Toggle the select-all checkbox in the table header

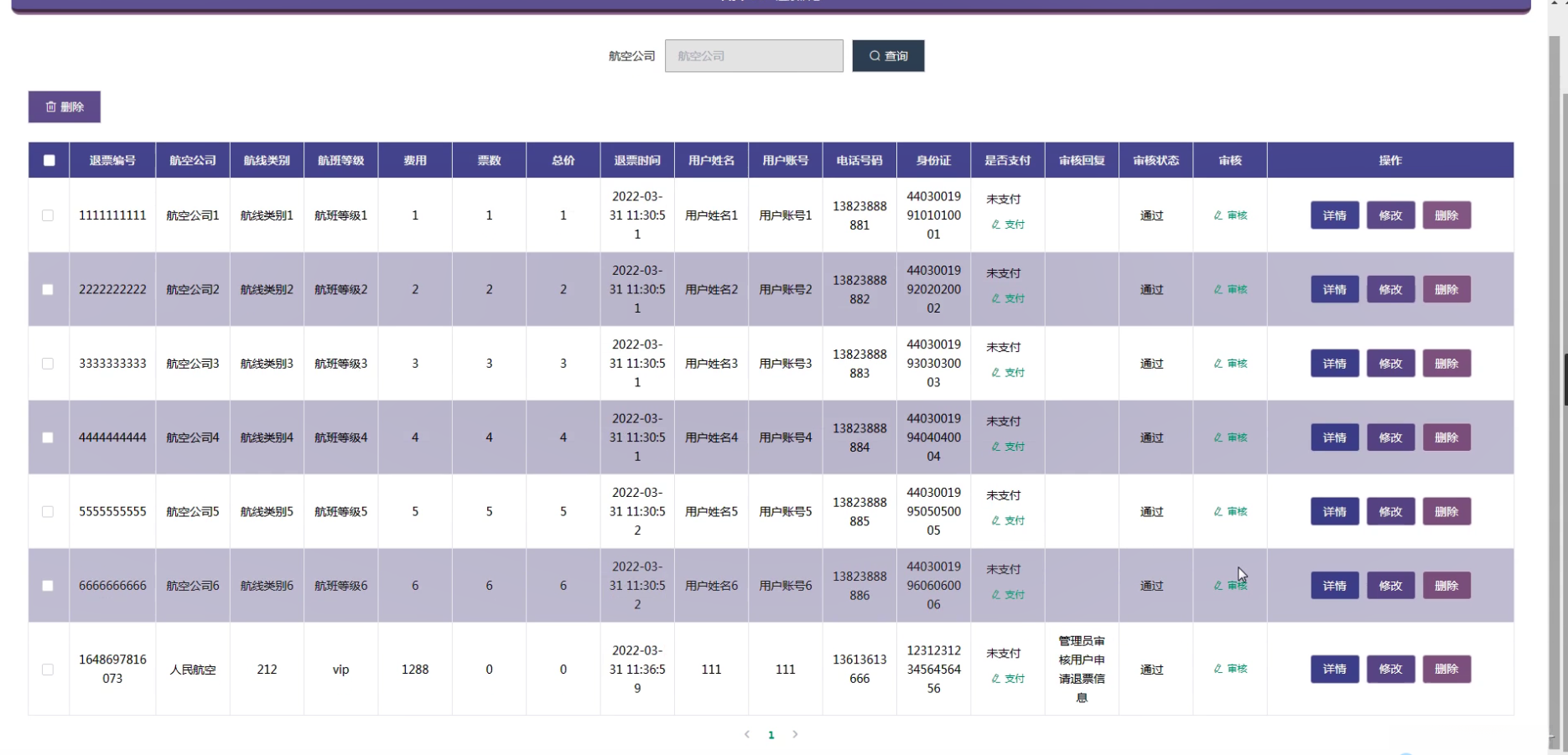pyautogui.click(x=49, y=160)
